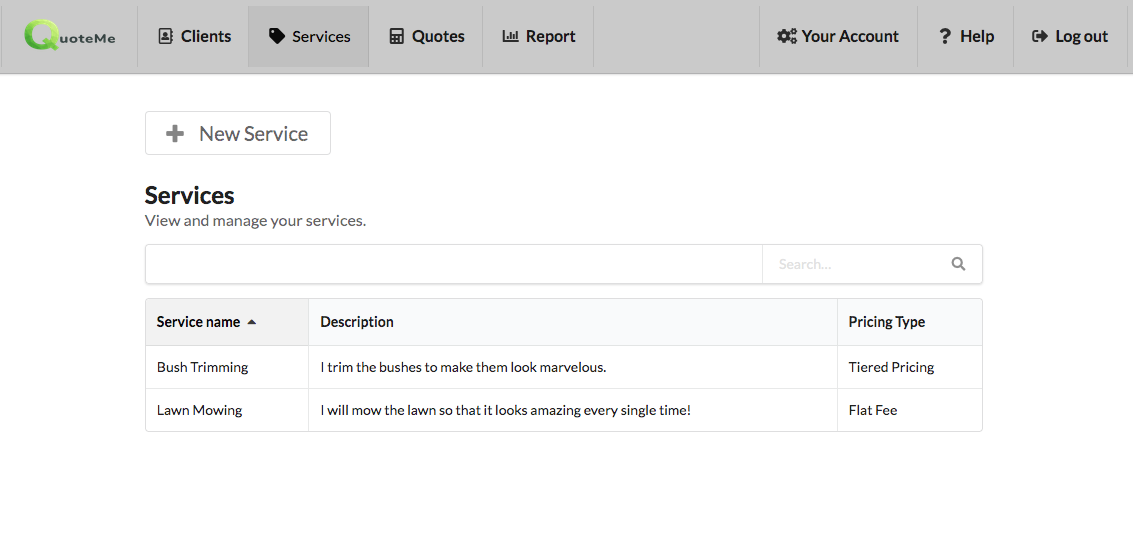Open the Clients menu label

point(206,36)
